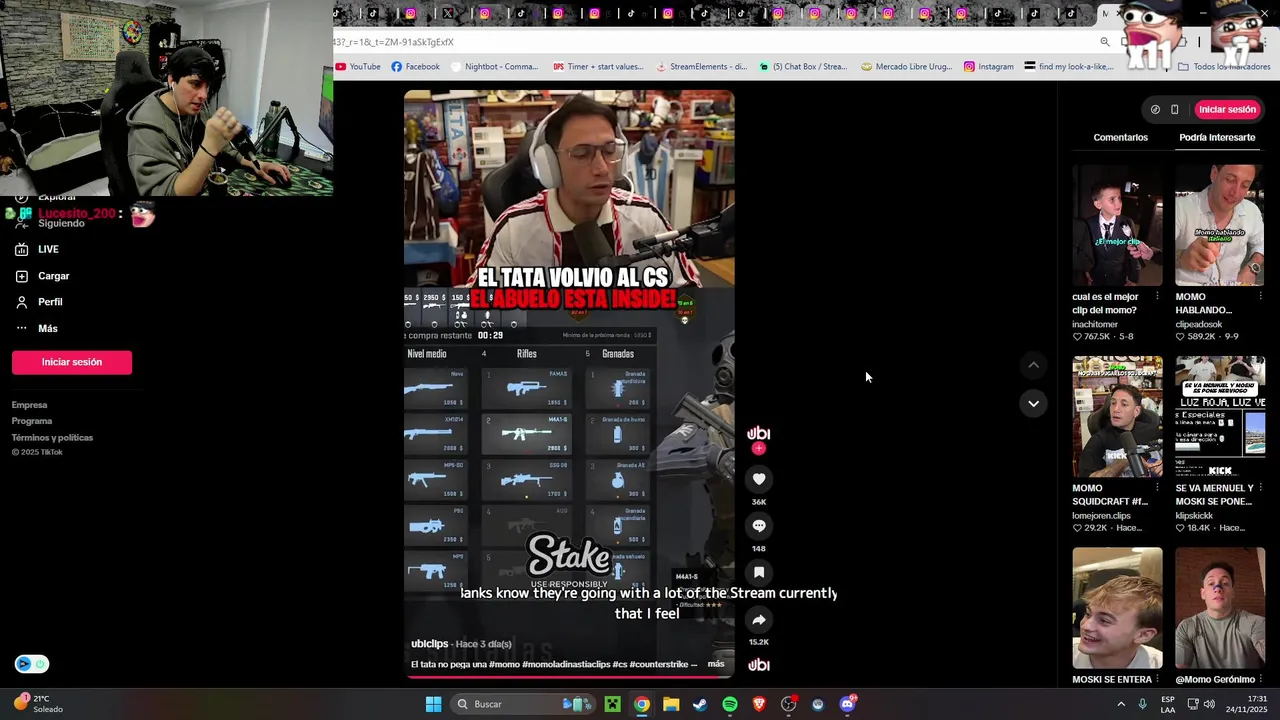Click the compass icon beside Iniciar sesión
The width and height of the screenshot is (1280, 720).
point(1155,110)
